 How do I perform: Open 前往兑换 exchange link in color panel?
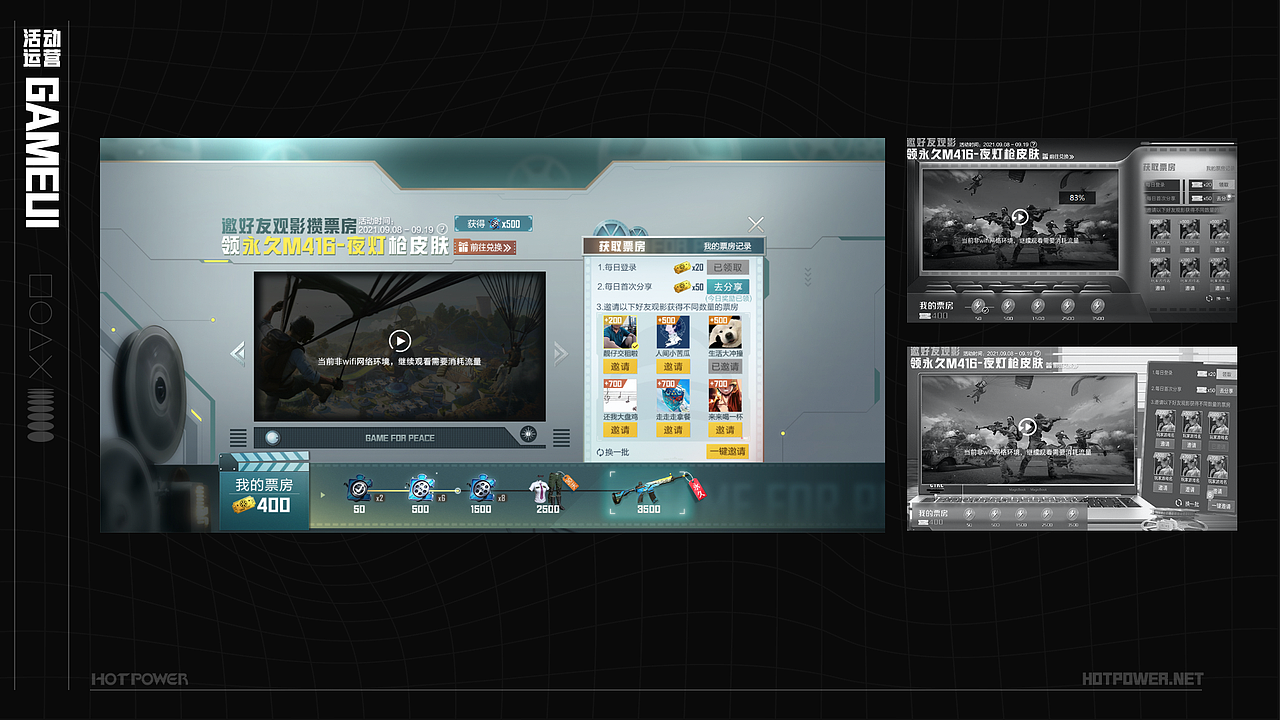coord(485,247)
